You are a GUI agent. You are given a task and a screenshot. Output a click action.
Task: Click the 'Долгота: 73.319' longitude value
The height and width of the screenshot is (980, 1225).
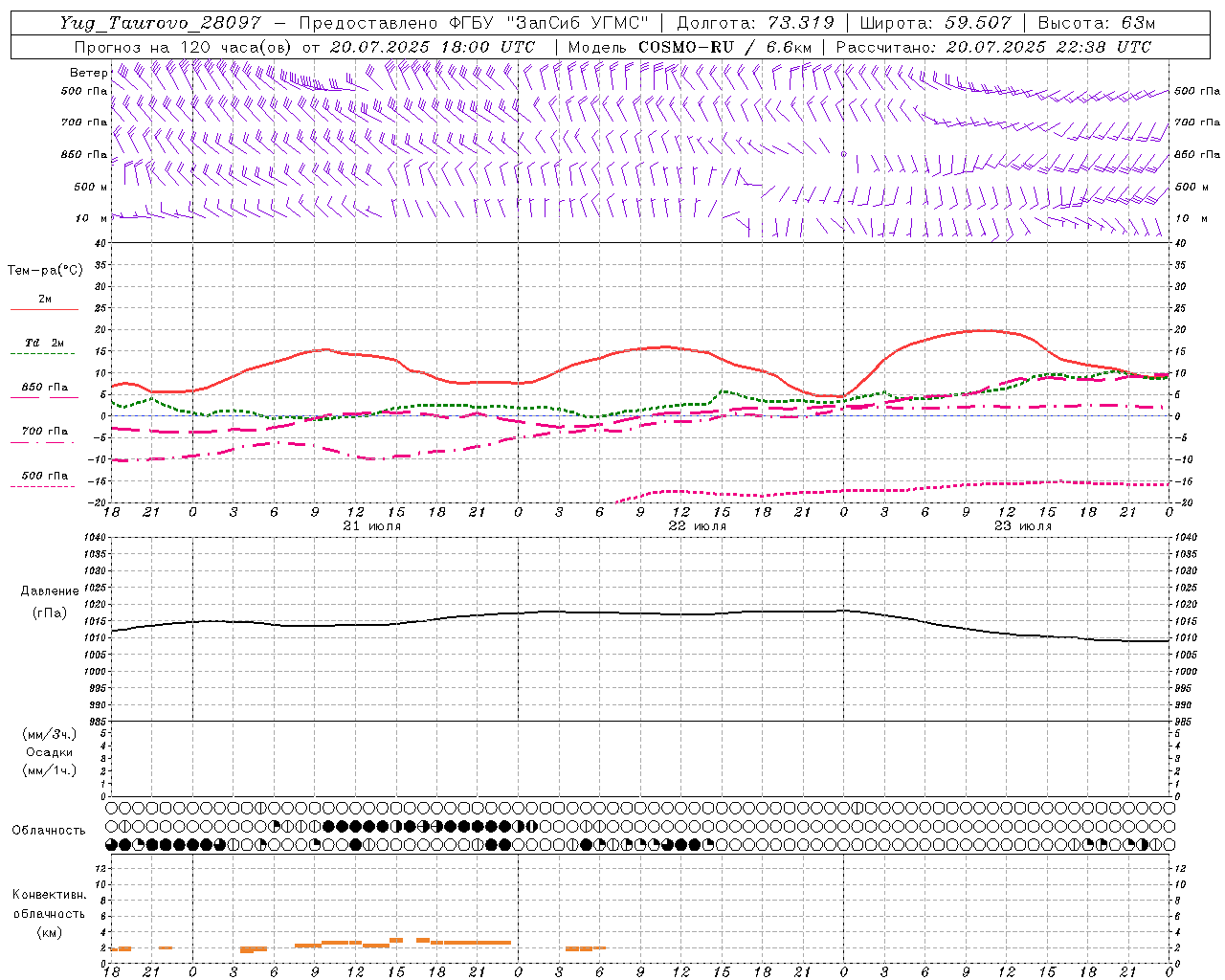[x=755, y=23]
